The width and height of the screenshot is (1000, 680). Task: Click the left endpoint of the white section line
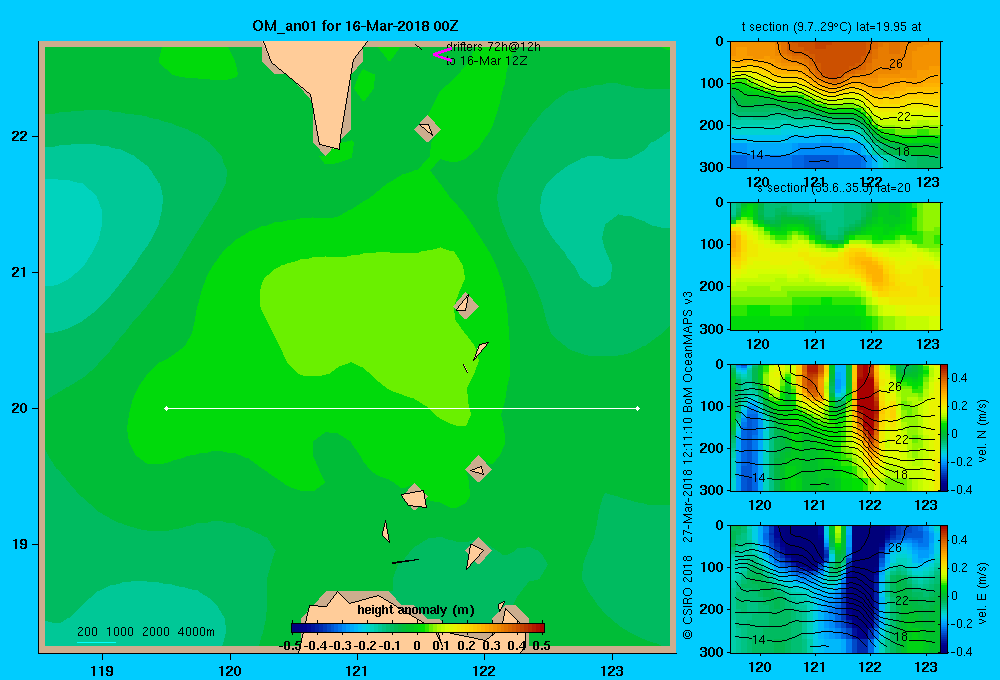pyautogui.click(x=166, y=408)
